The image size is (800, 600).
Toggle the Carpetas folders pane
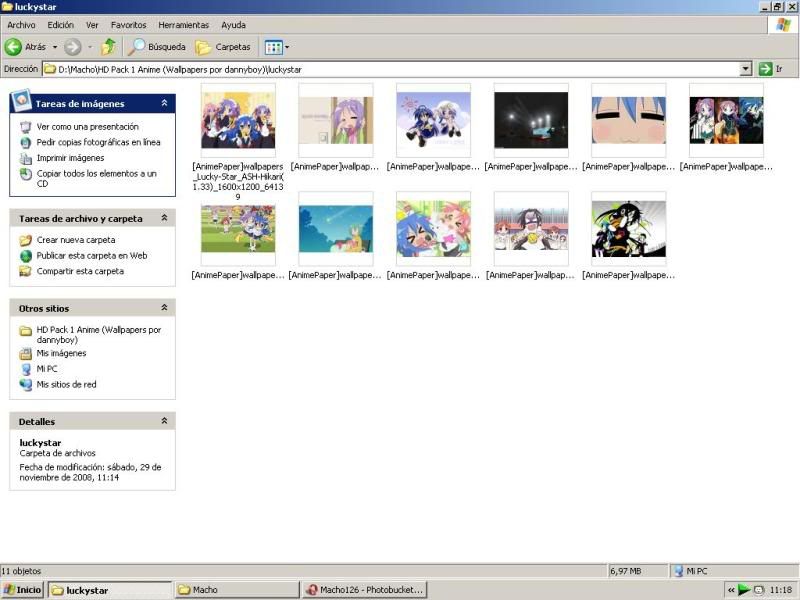tap(223, 47)
